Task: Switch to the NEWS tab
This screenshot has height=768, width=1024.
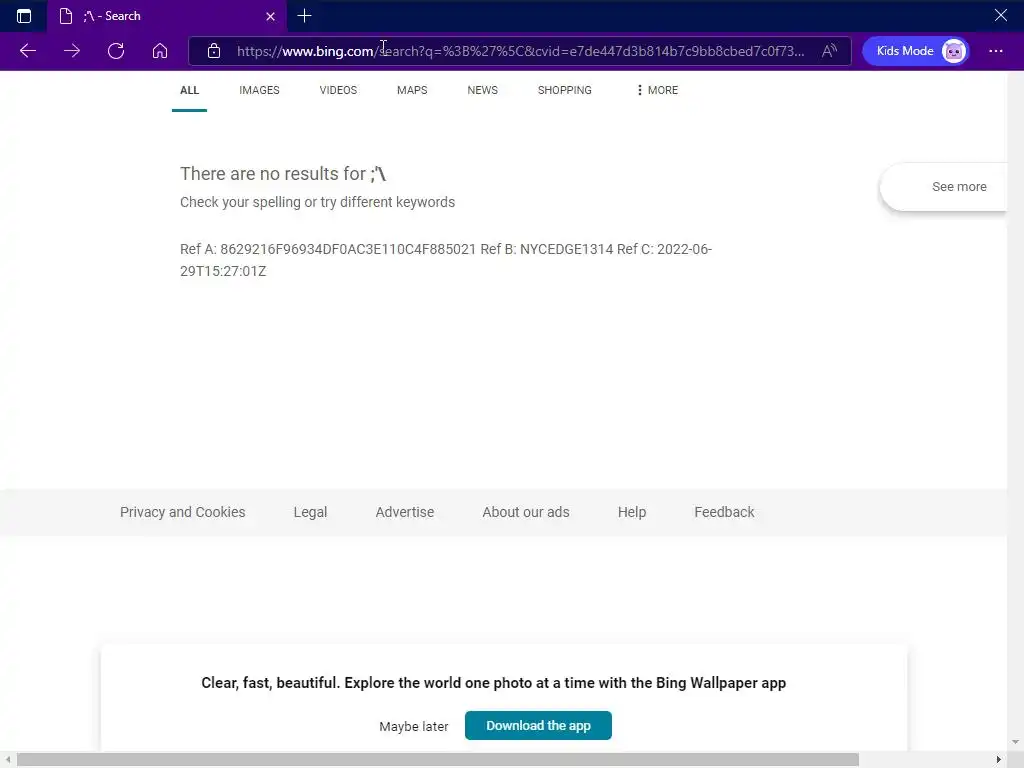Action: (483, 90)
